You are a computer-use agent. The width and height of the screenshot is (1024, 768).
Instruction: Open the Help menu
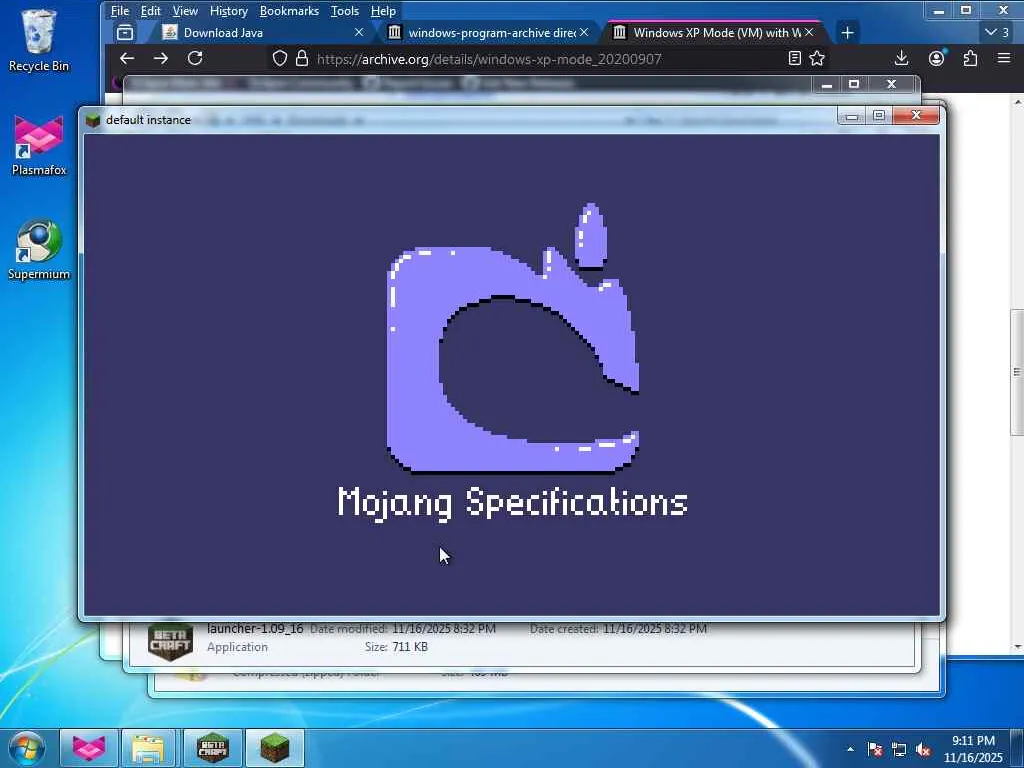point(383,11)
